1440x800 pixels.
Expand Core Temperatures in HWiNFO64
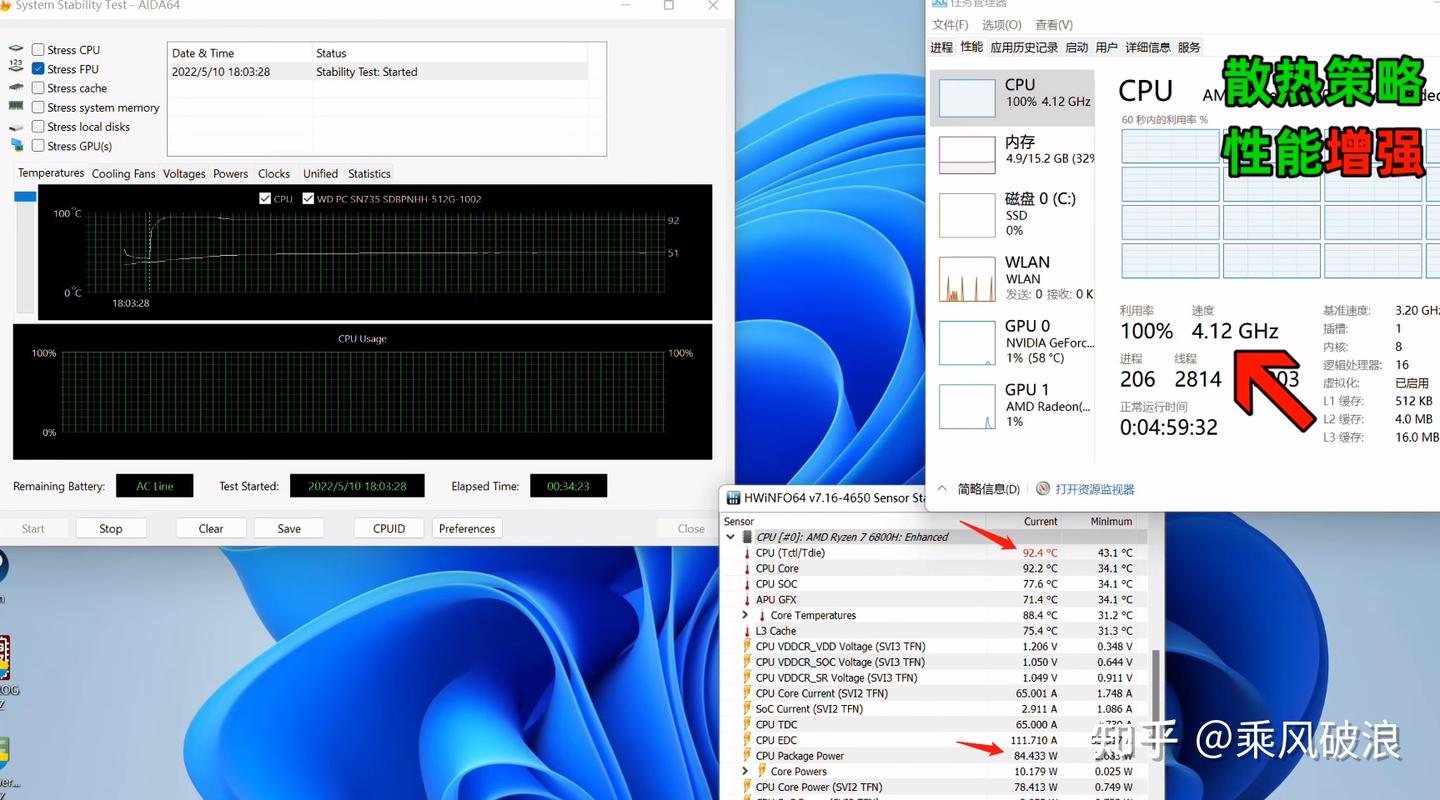coord(744,615)
